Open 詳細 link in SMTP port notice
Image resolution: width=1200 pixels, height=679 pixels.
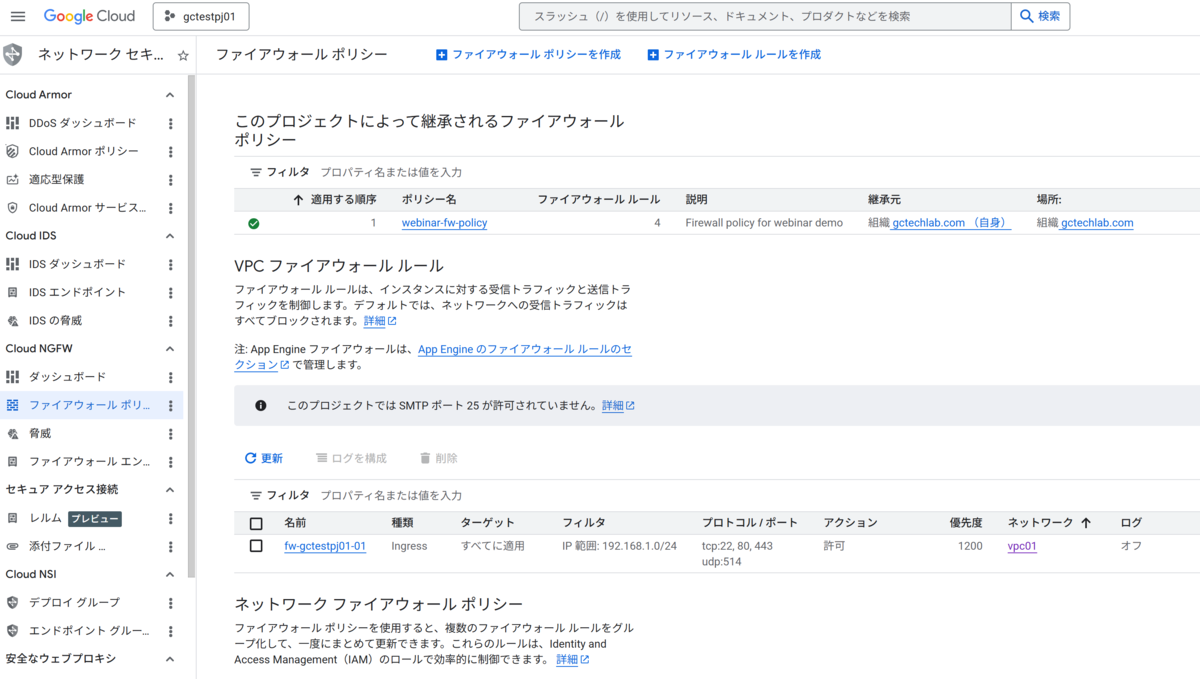[618, 406]
